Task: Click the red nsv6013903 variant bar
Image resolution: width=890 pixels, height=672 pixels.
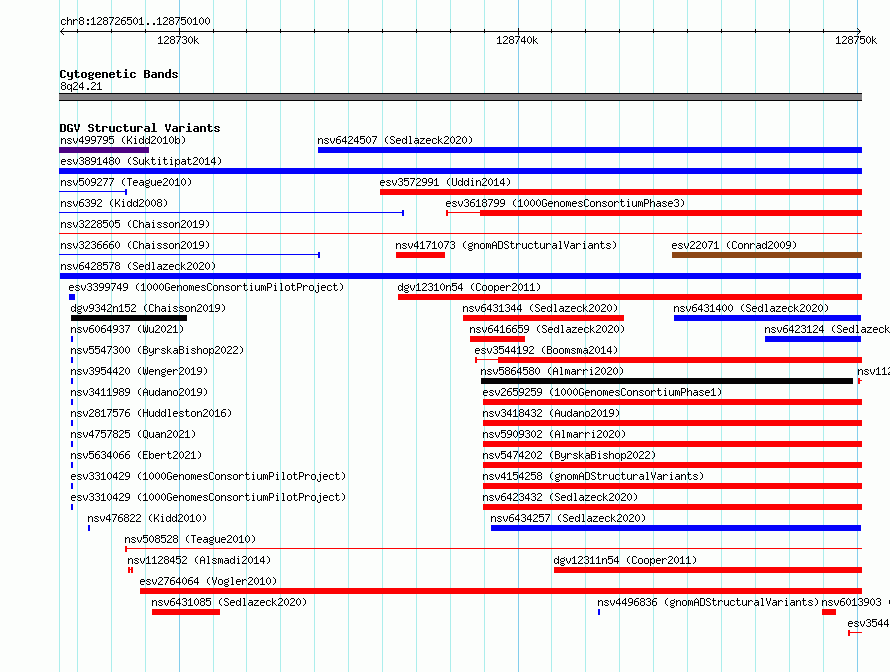Action: [829, 612]
